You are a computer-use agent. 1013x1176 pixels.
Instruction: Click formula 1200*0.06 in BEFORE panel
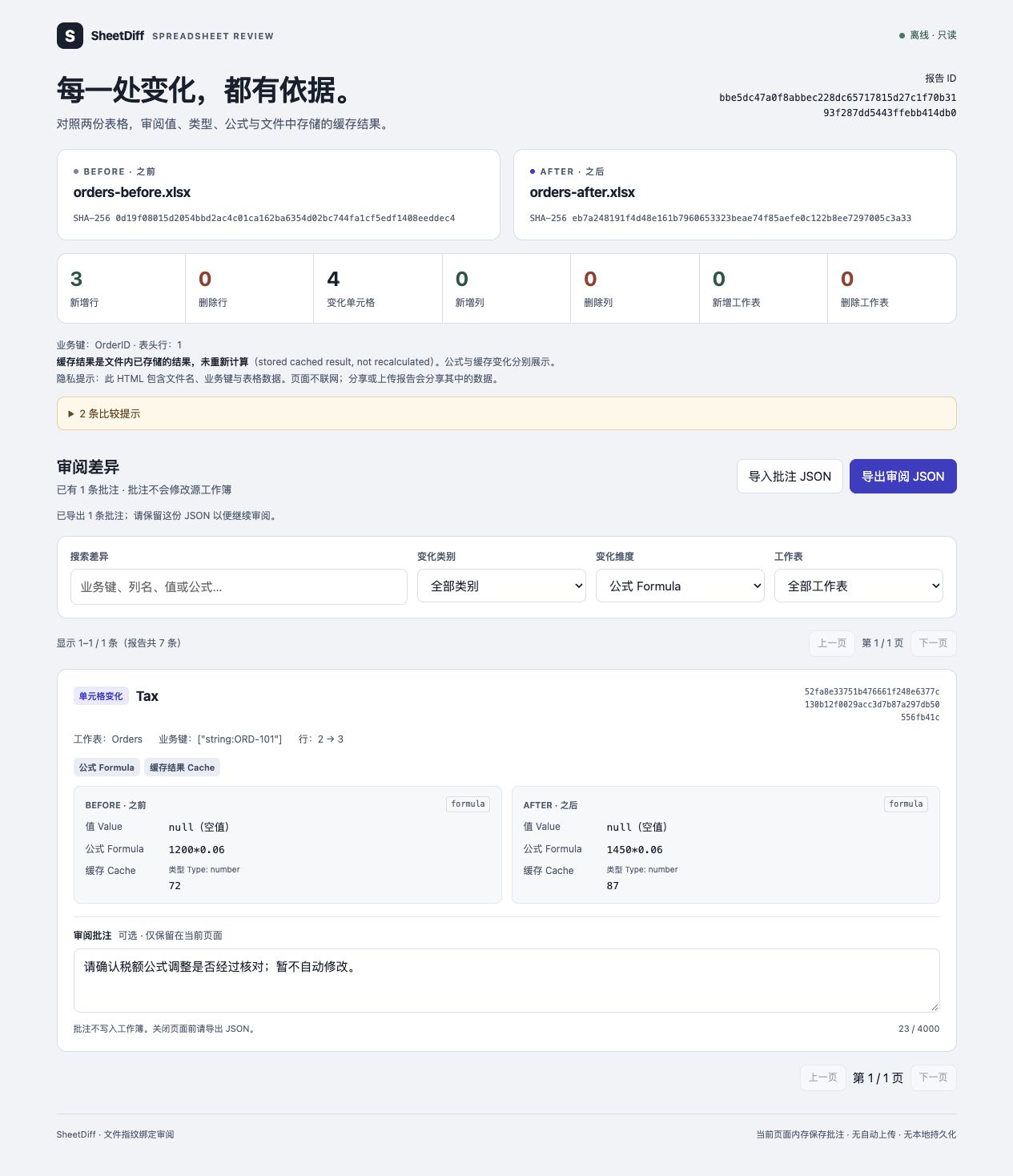click(x=197, y=849)
